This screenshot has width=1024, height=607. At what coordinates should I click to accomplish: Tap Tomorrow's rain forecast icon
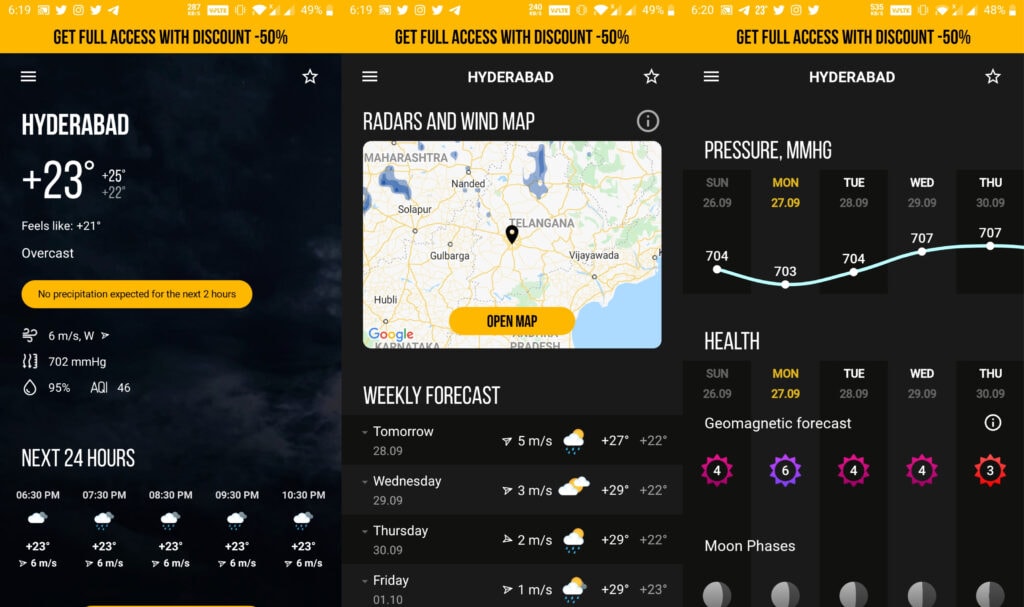coord(574,441)
